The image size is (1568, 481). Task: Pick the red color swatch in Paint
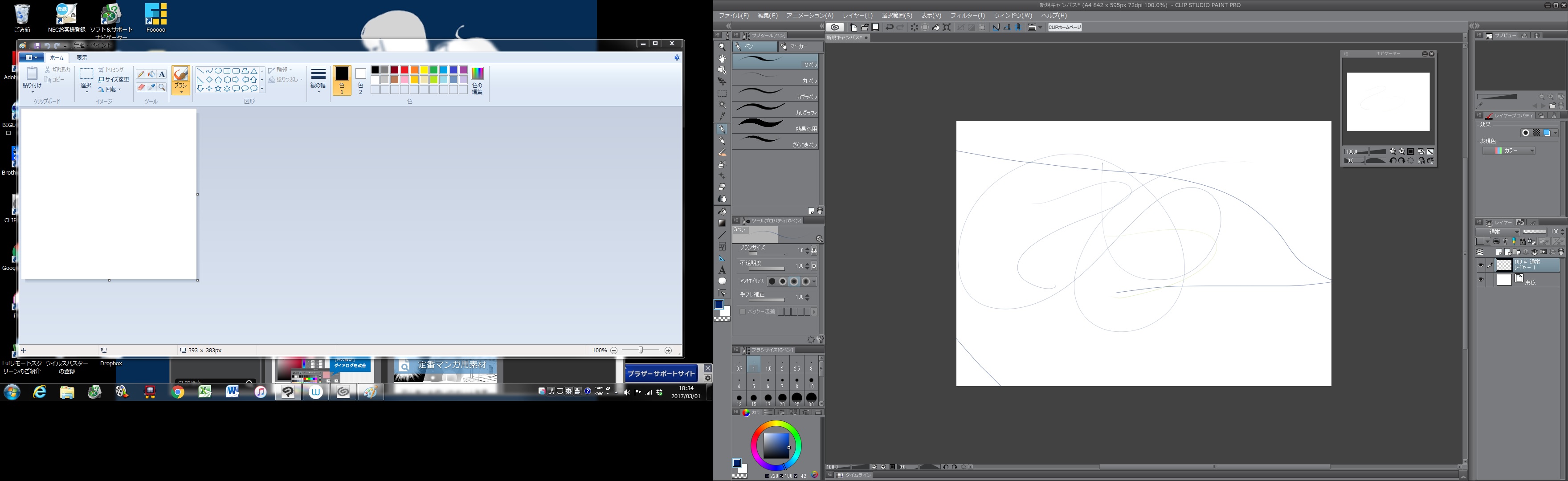[x=405, y=70]
